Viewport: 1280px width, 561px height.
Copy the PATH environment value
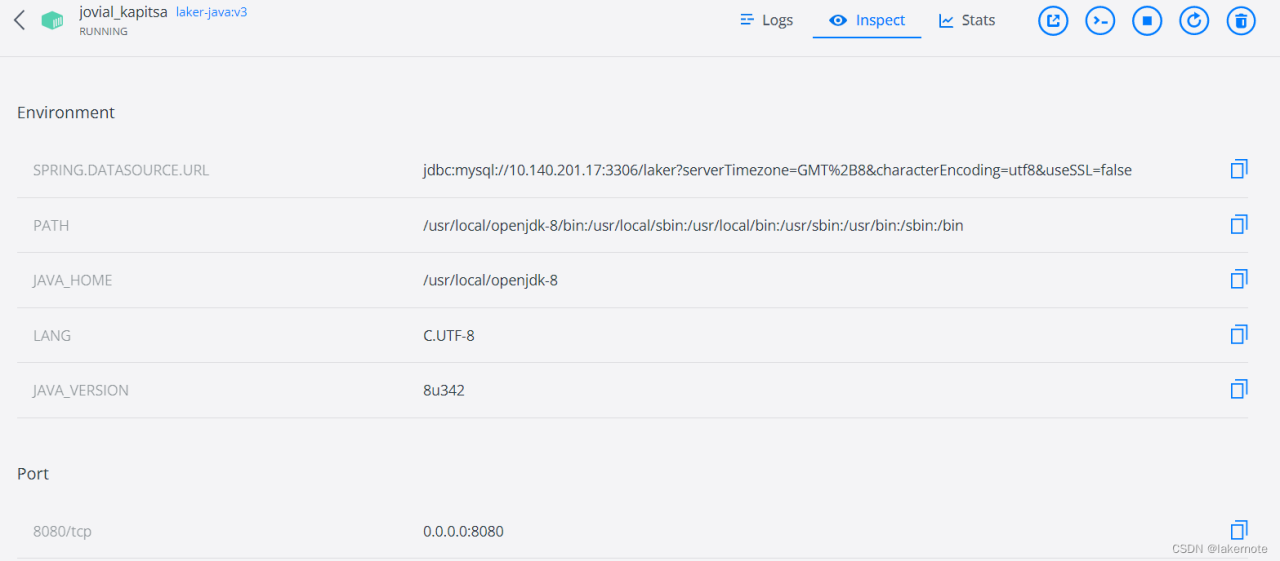pos(1239,224)
